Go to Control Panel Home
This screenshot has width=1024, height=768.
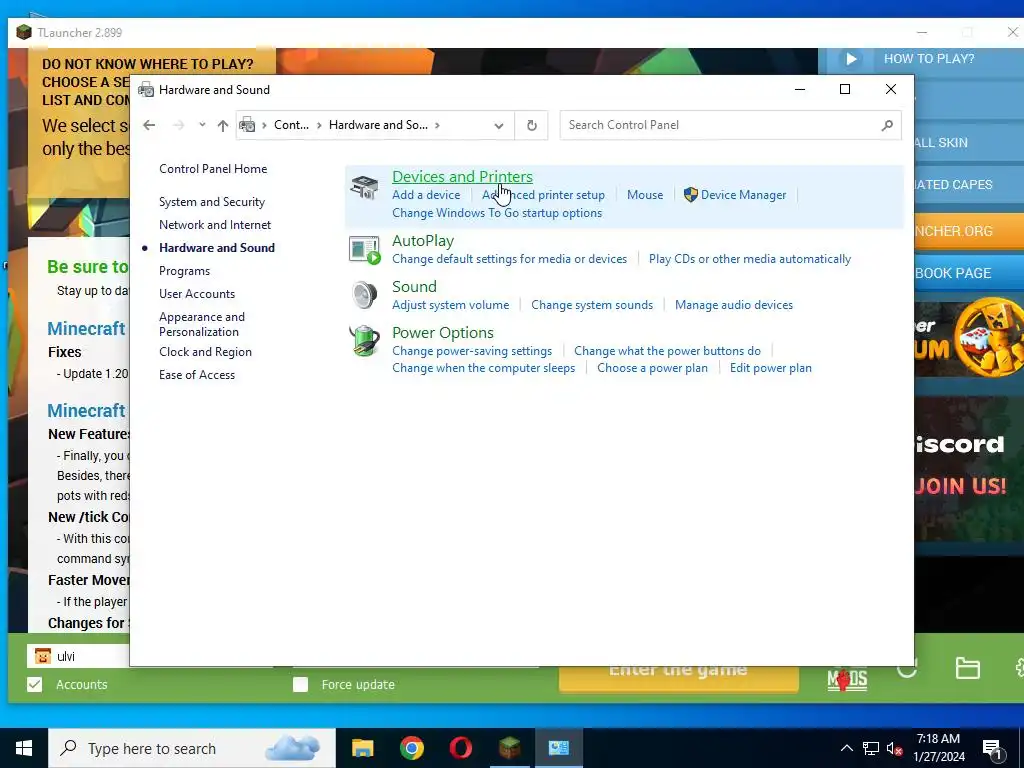[213, 168]
